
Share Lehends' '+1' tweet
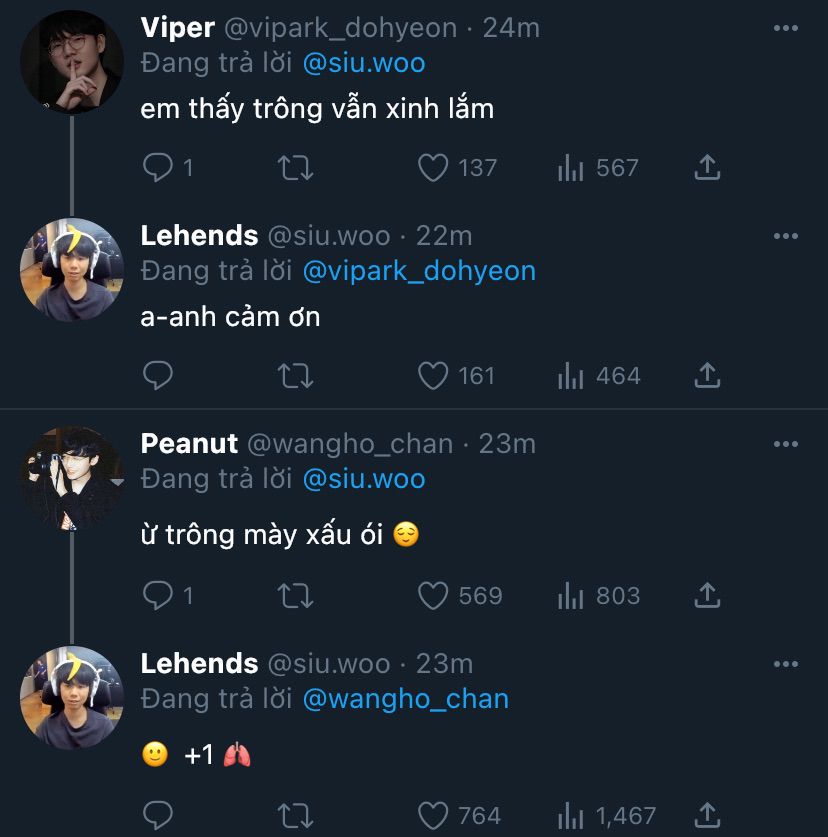[707, 816]
